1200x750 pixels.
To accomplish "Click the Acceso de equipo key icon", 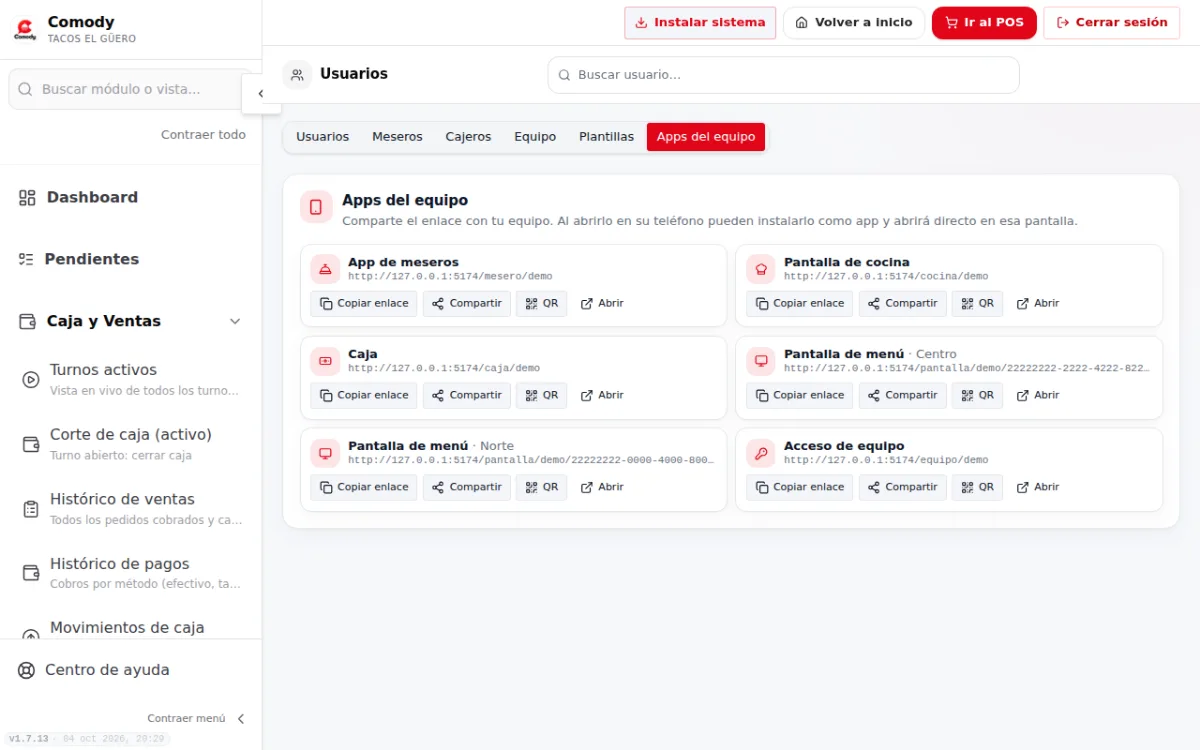I will tap(761, 453).
